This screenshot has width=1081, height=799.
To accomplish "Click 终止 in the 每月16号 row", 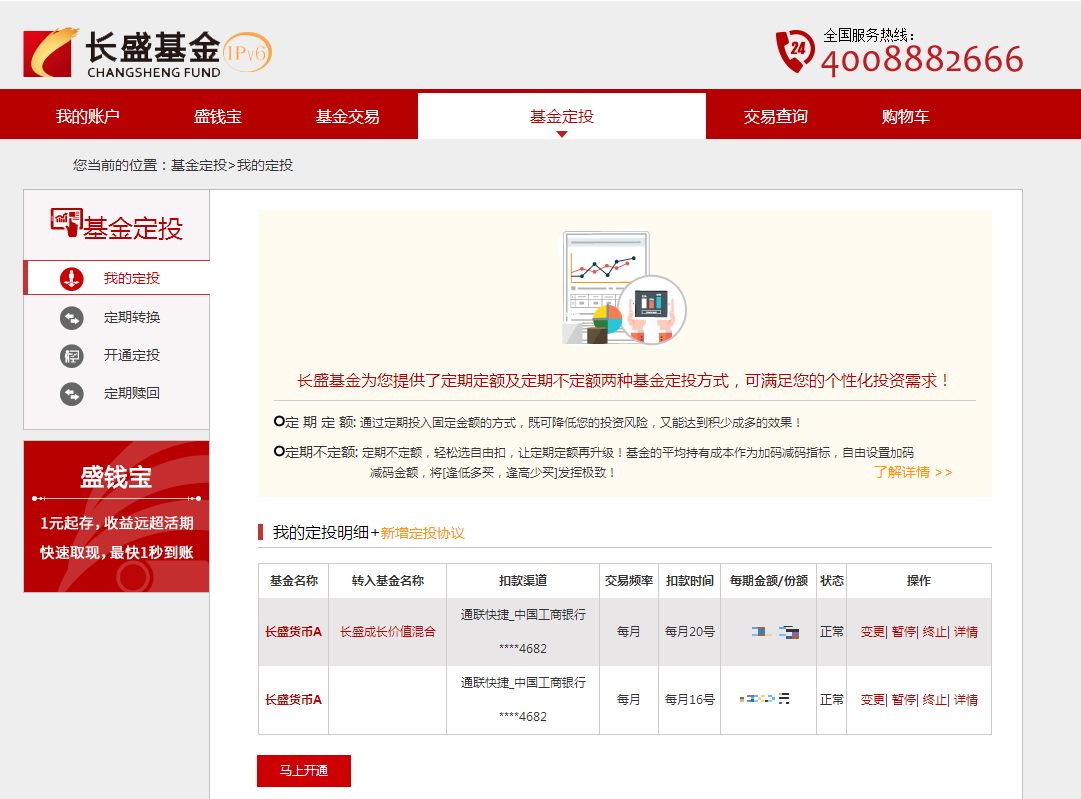I will coord(934,700).
